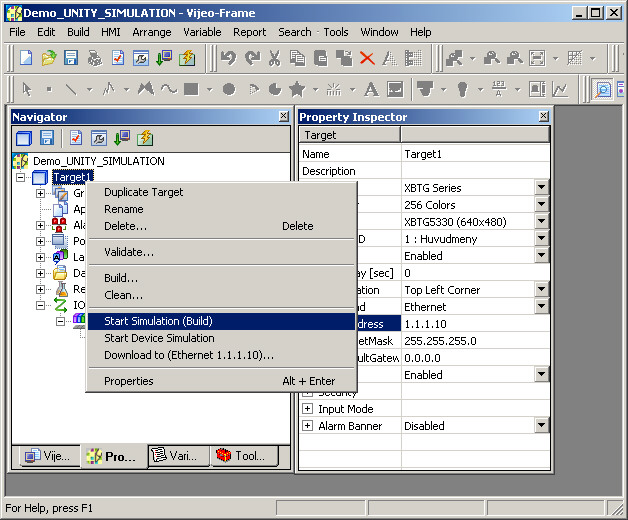Screen dimensions: 628x520
Task: Select the Trend graph tool
Action: click(x=560, y=89)
